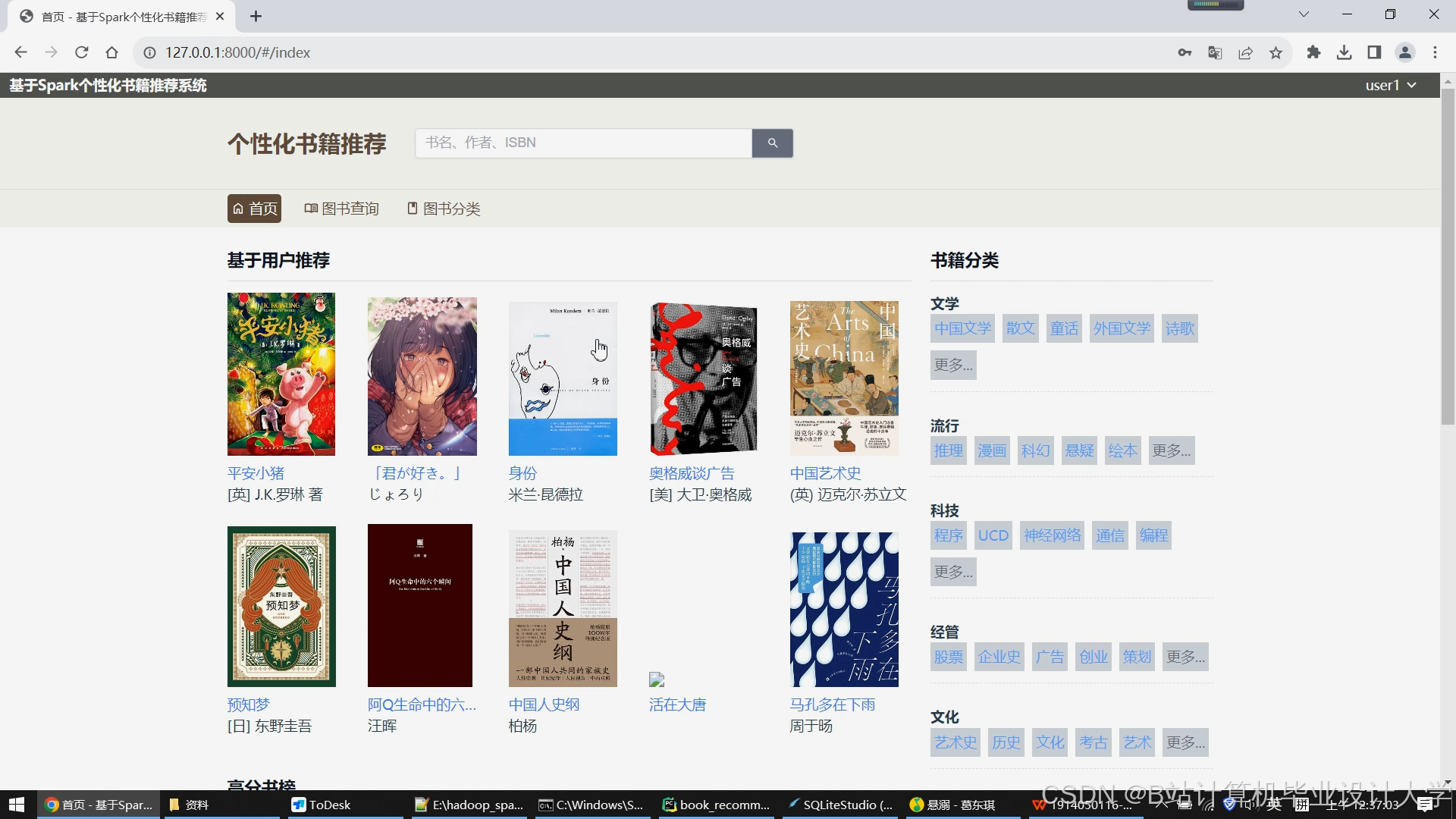
Task: Open the browser extensions puzzle icon
Action: [x=1314, y=52]
